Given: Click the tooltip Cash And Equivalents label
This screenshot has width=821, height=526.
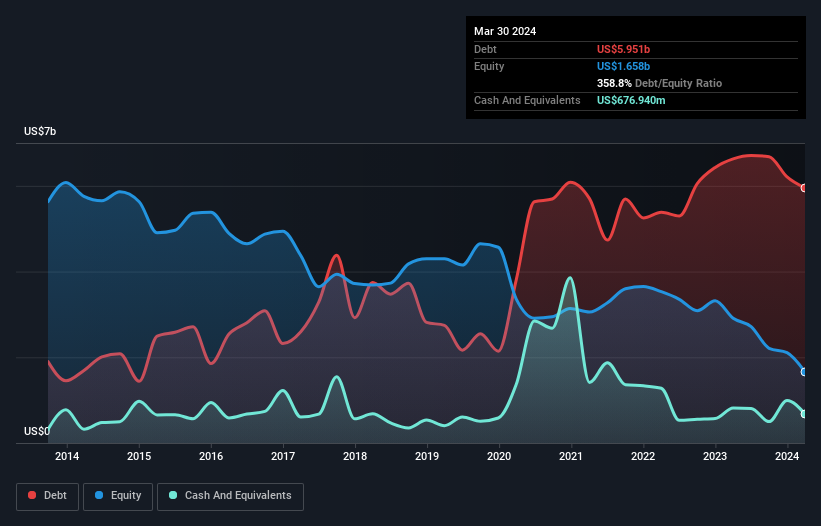Looking at the screenshot, I should coord(527,100).
